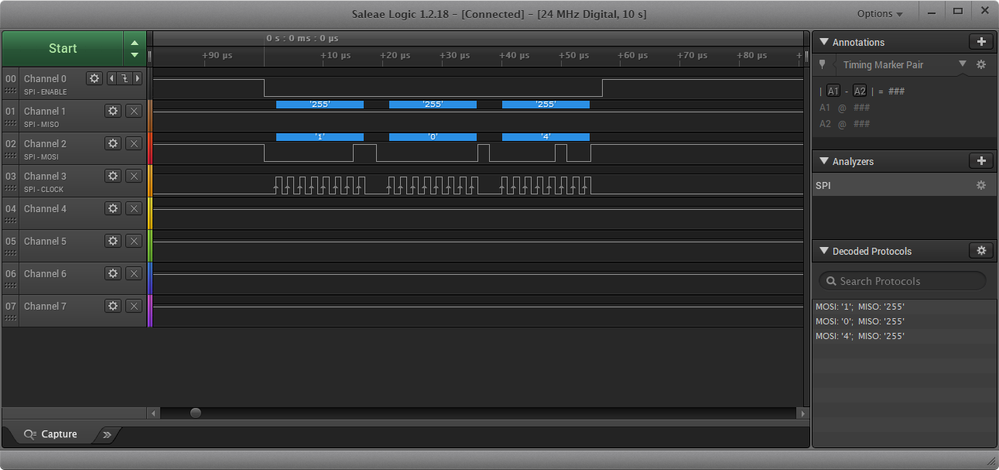This screenshot has height=470, width=999.
Task: Click the +10 µs time ruler mark
Action: (336, 55)
